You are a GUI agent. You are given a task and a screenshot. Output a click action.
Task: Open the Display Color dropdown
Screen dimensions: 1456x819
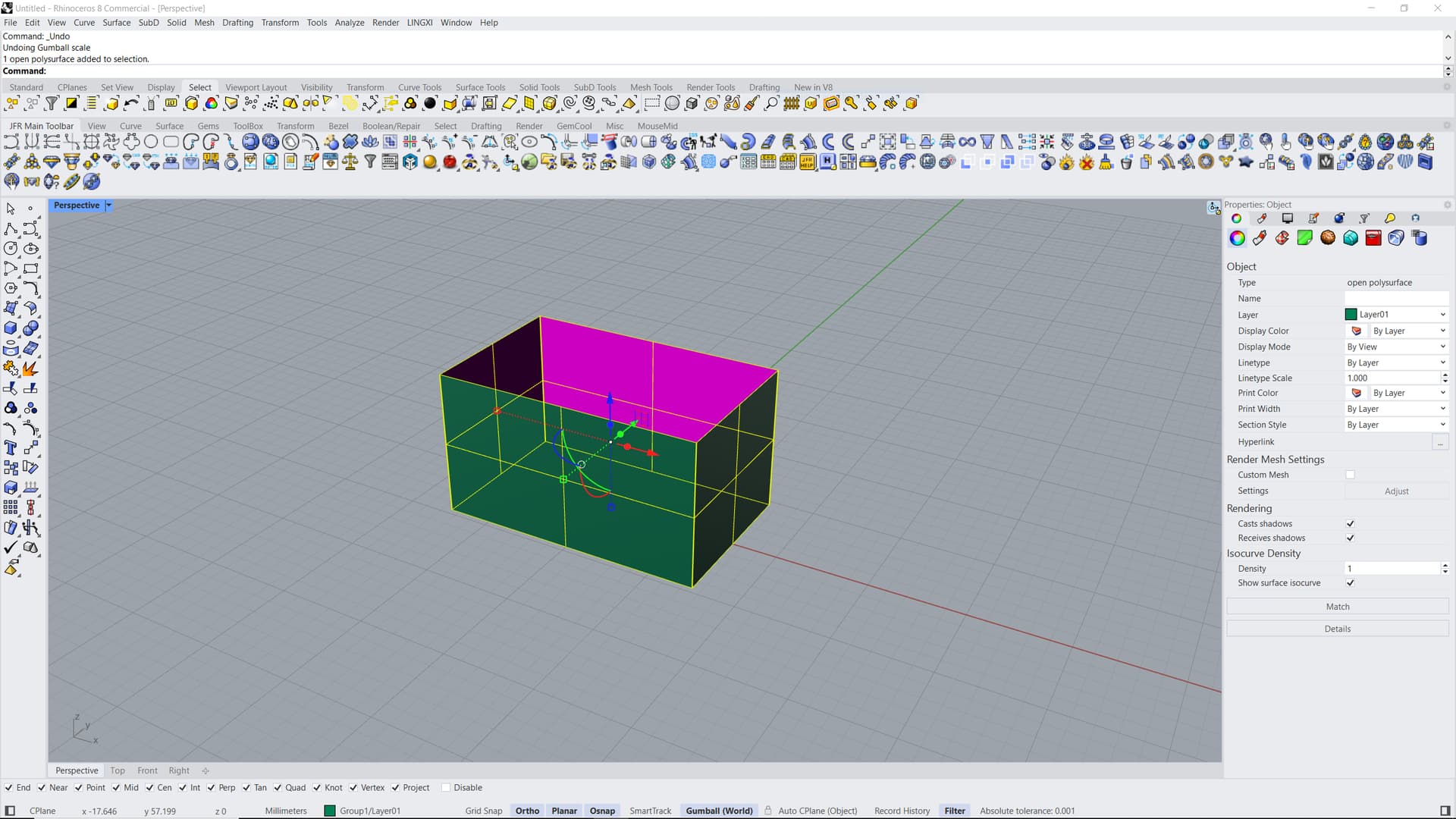coord(1408,331)
